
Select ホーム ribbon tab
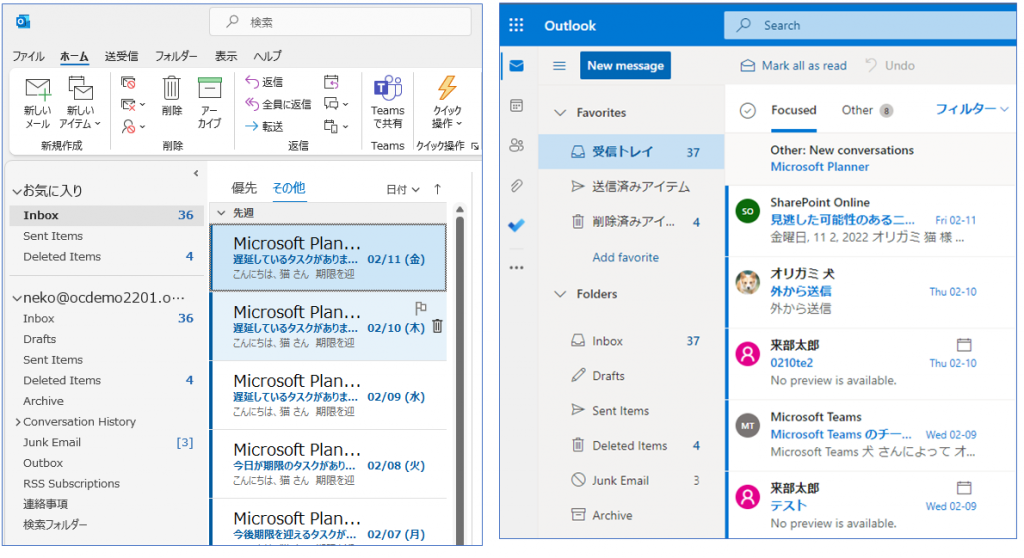tap(74, 56)
